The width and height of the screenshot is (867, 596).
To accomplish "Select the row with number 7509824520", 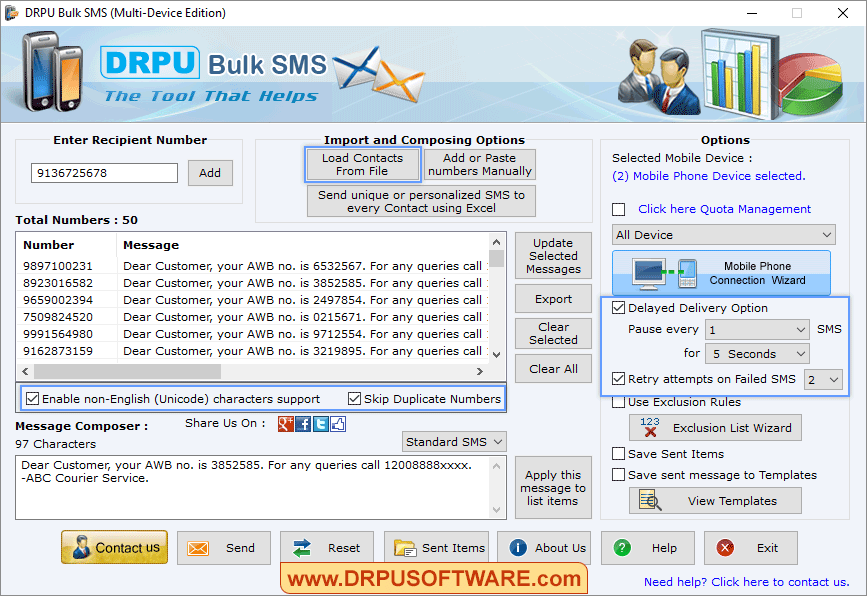I will 255,317.
